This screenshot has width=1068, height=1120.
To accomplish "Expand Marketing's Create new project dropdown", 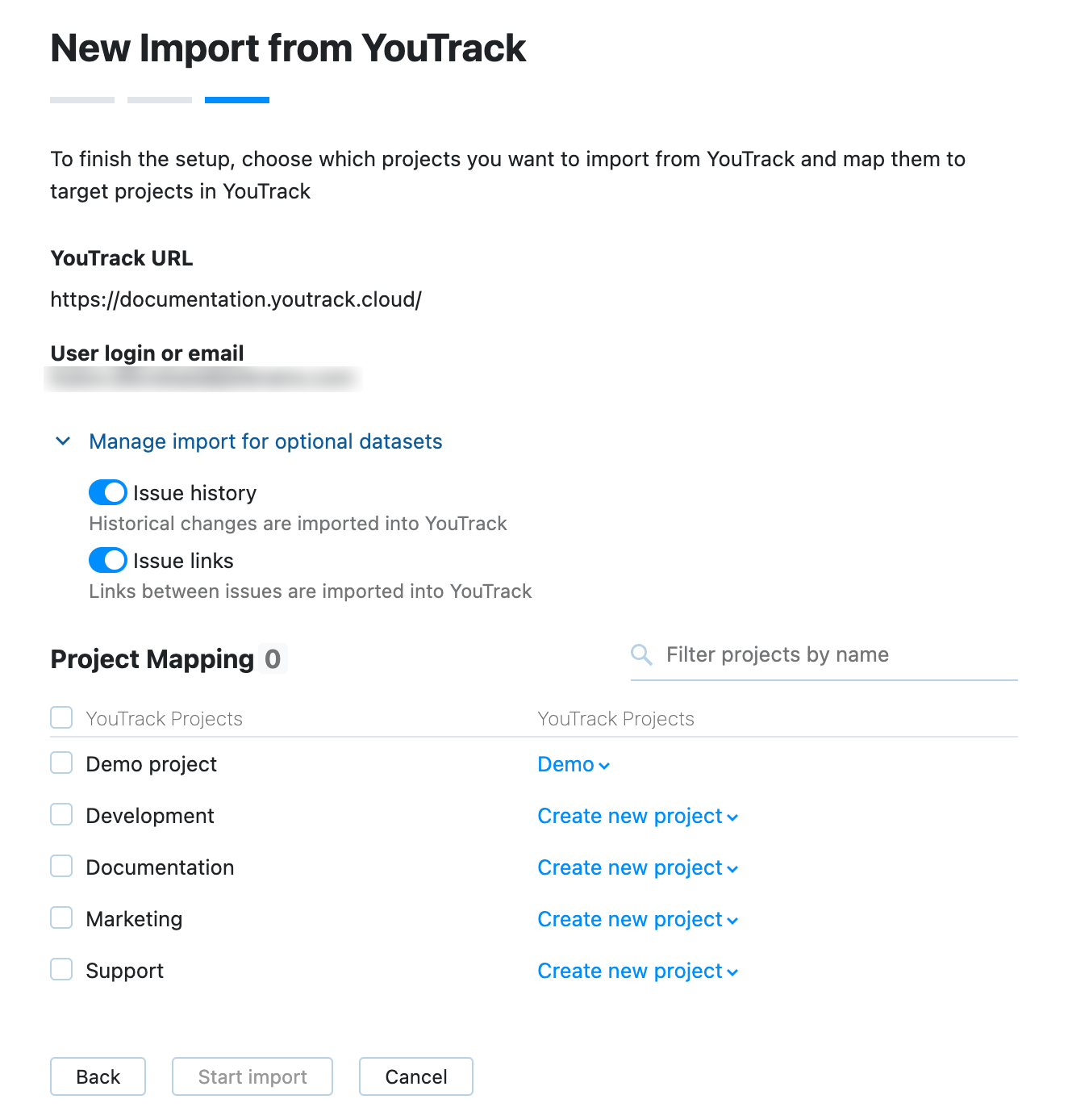I will pos(637,919).
